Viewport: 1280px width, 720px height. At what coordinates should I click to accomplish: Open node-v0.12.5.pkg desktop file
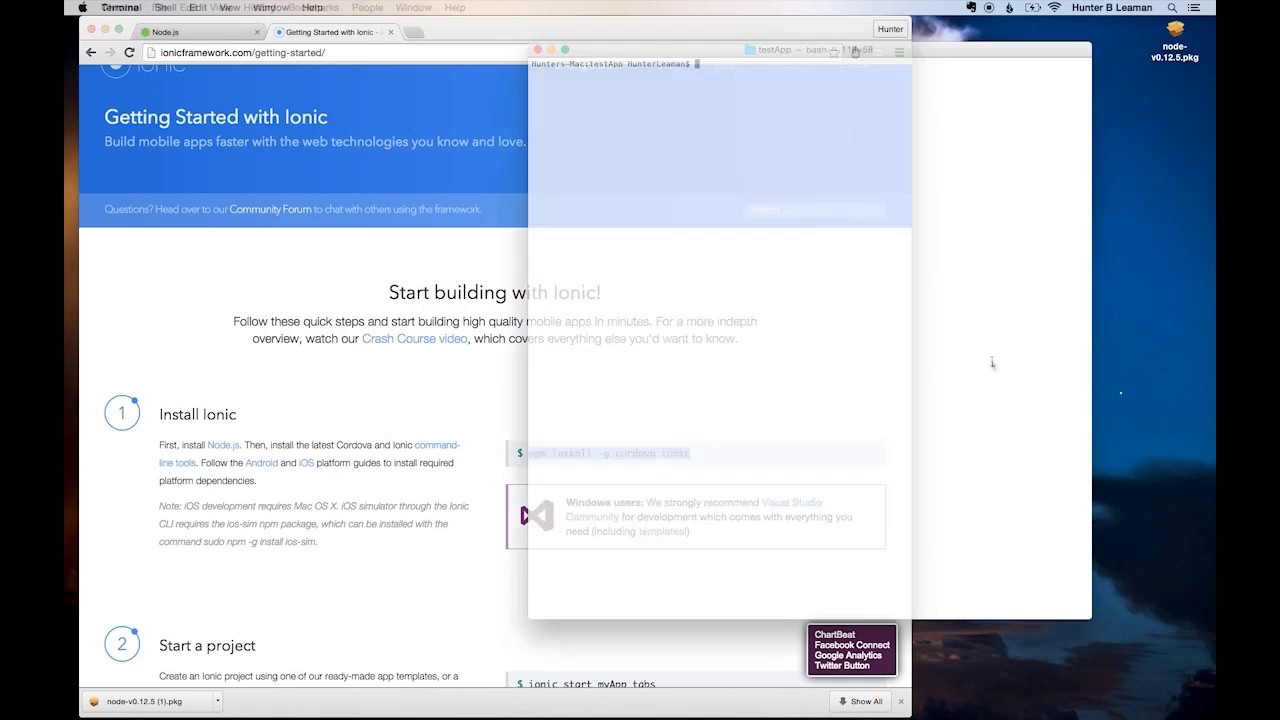(x=1175, y=42)
